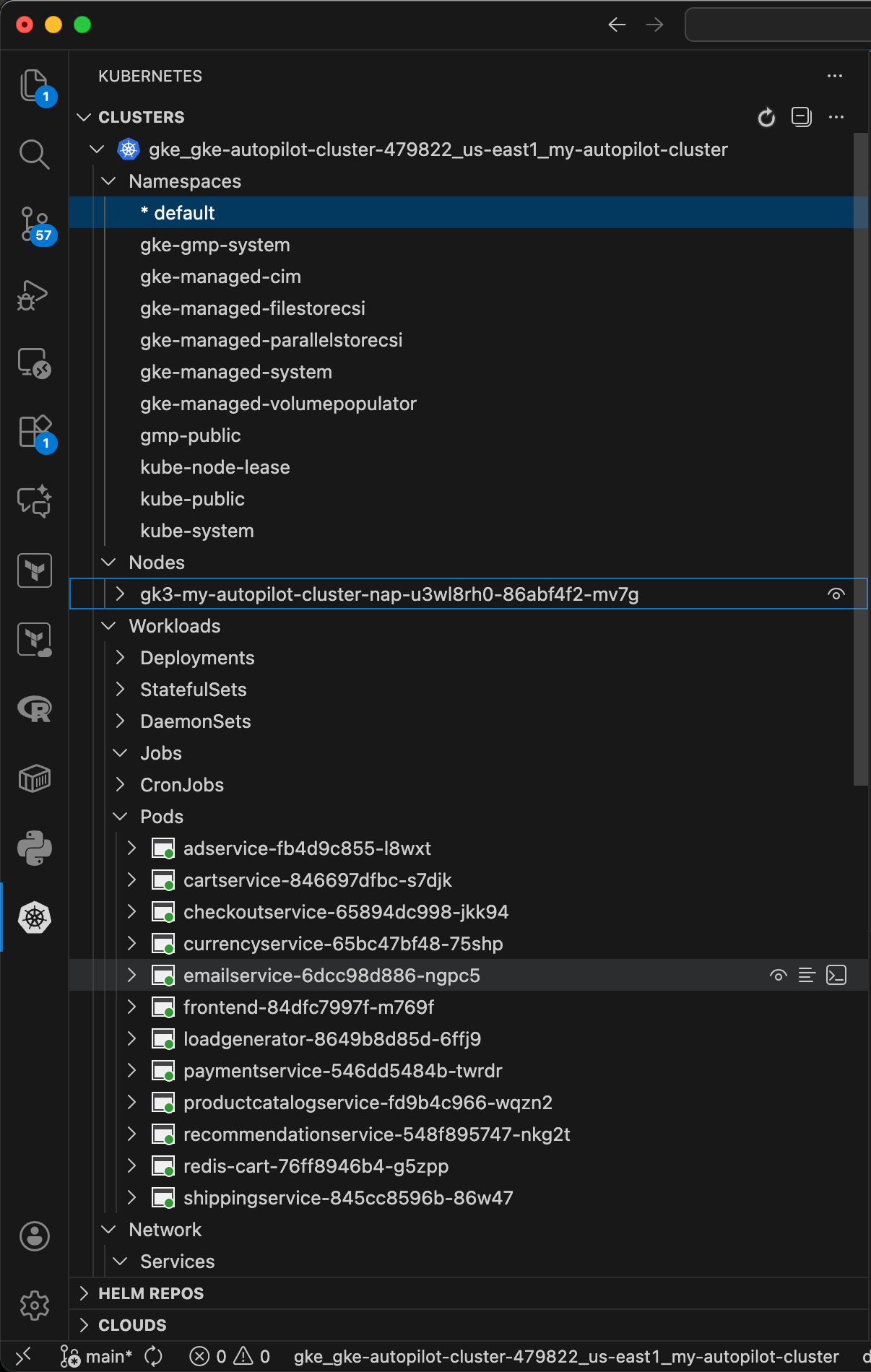Viewport: 871px width, 1372px height.
Task: Collapse all items in Clusters section
Action: tap(801, 117)
